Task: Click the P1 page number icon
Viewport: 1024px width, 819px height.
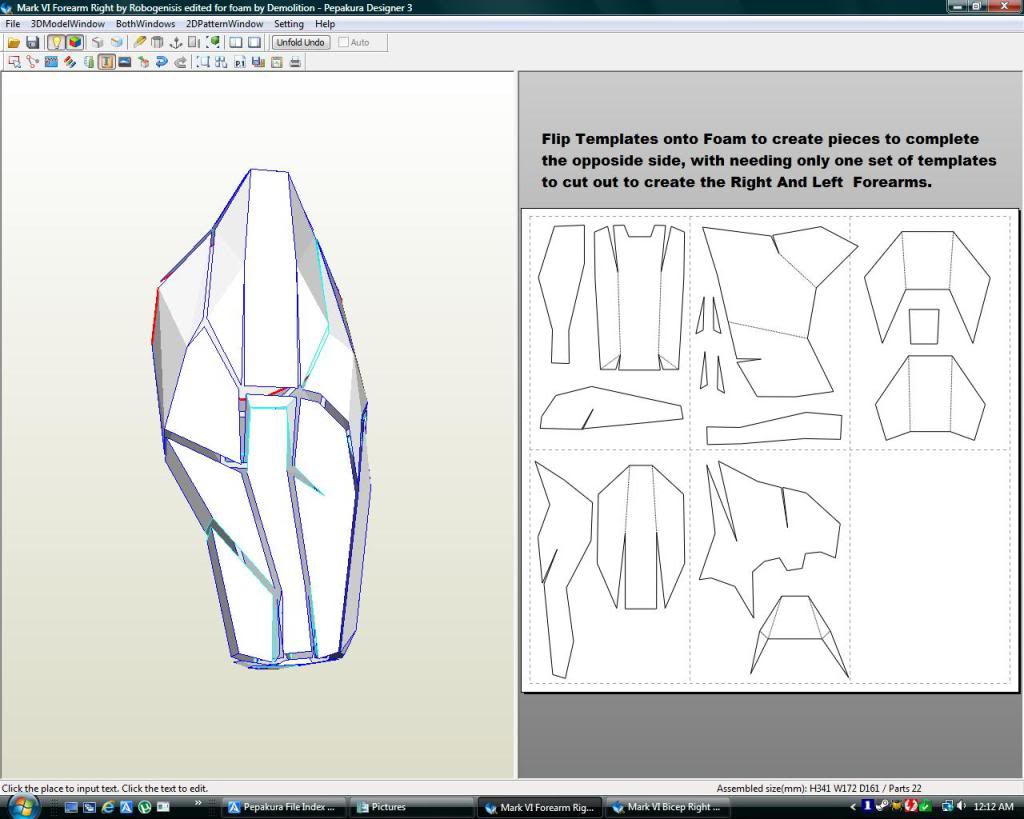Action: coord(240,62)
